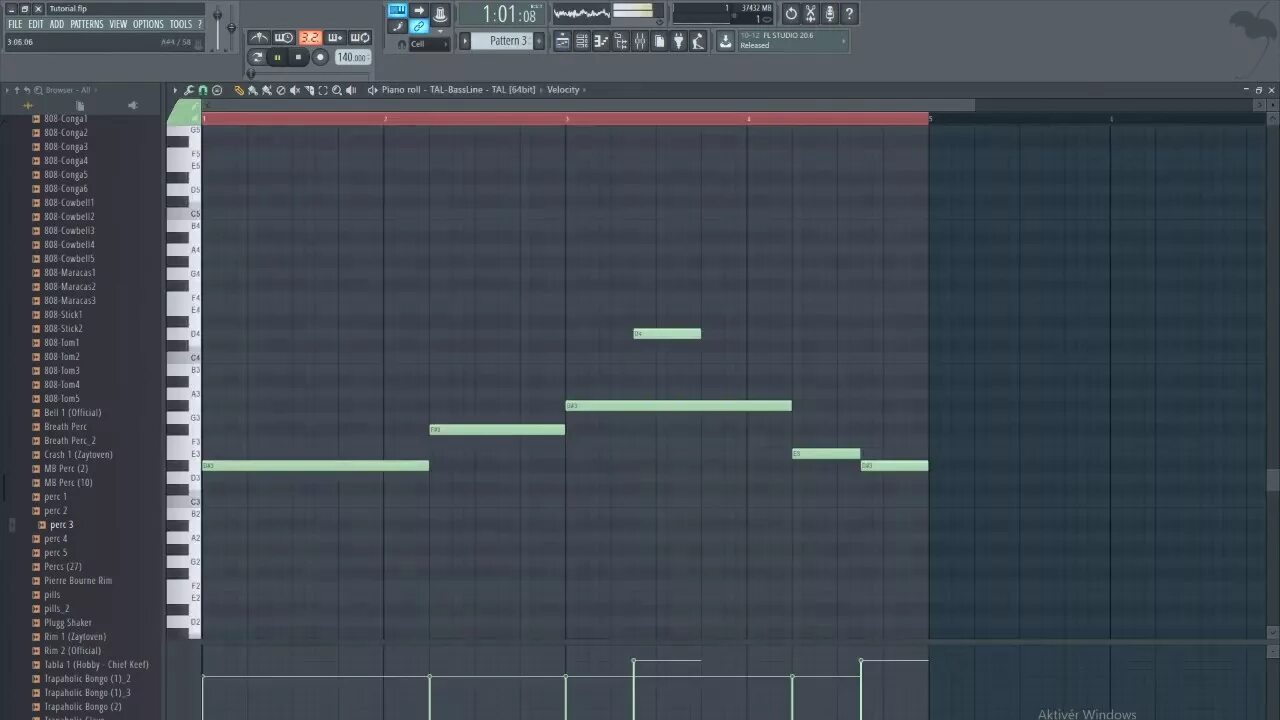Open the Mixer from the main toolbar

click(640, 41)
